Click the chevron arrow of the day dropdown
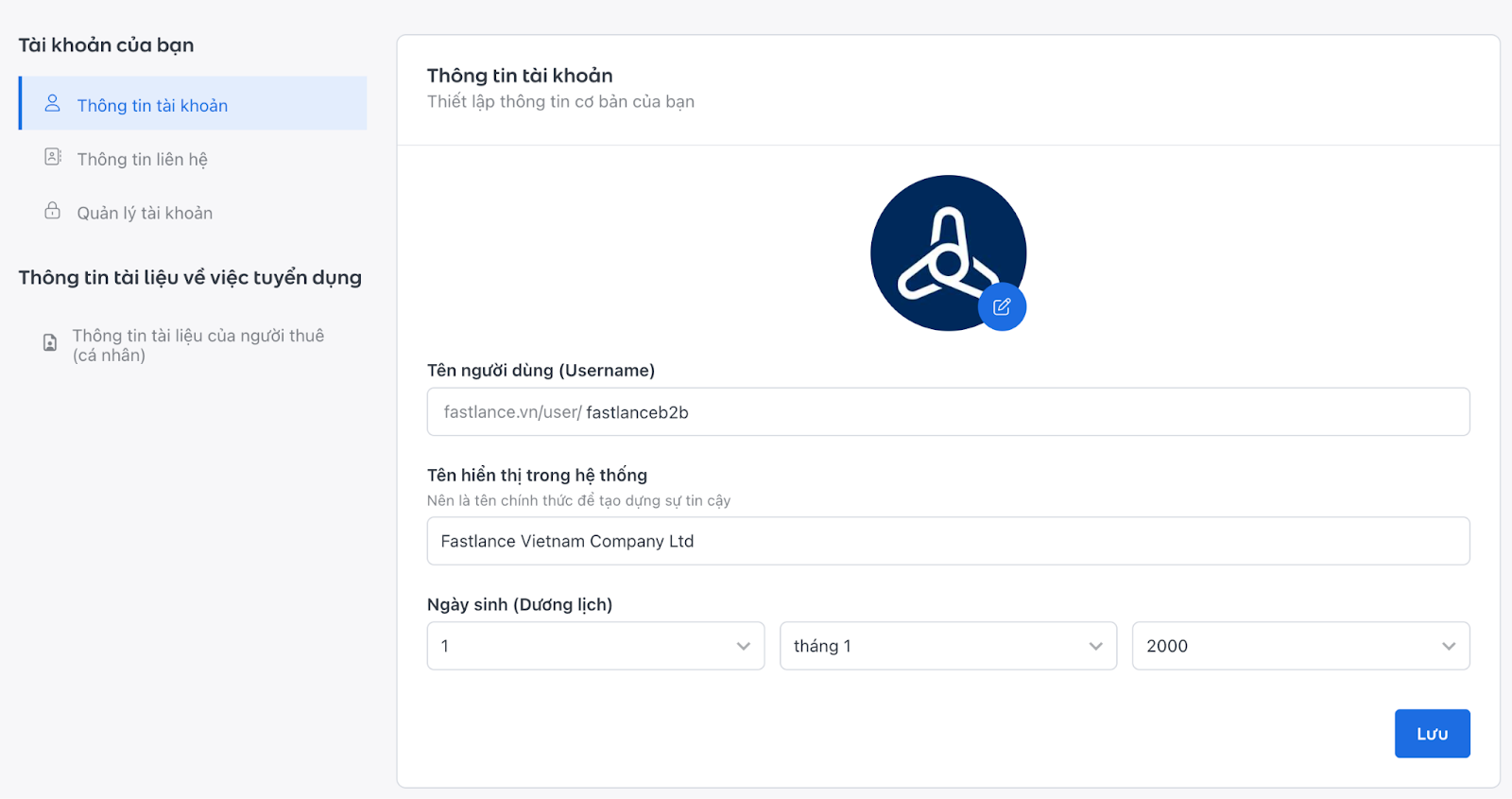 pyautogui.click(x=743, y=647)
